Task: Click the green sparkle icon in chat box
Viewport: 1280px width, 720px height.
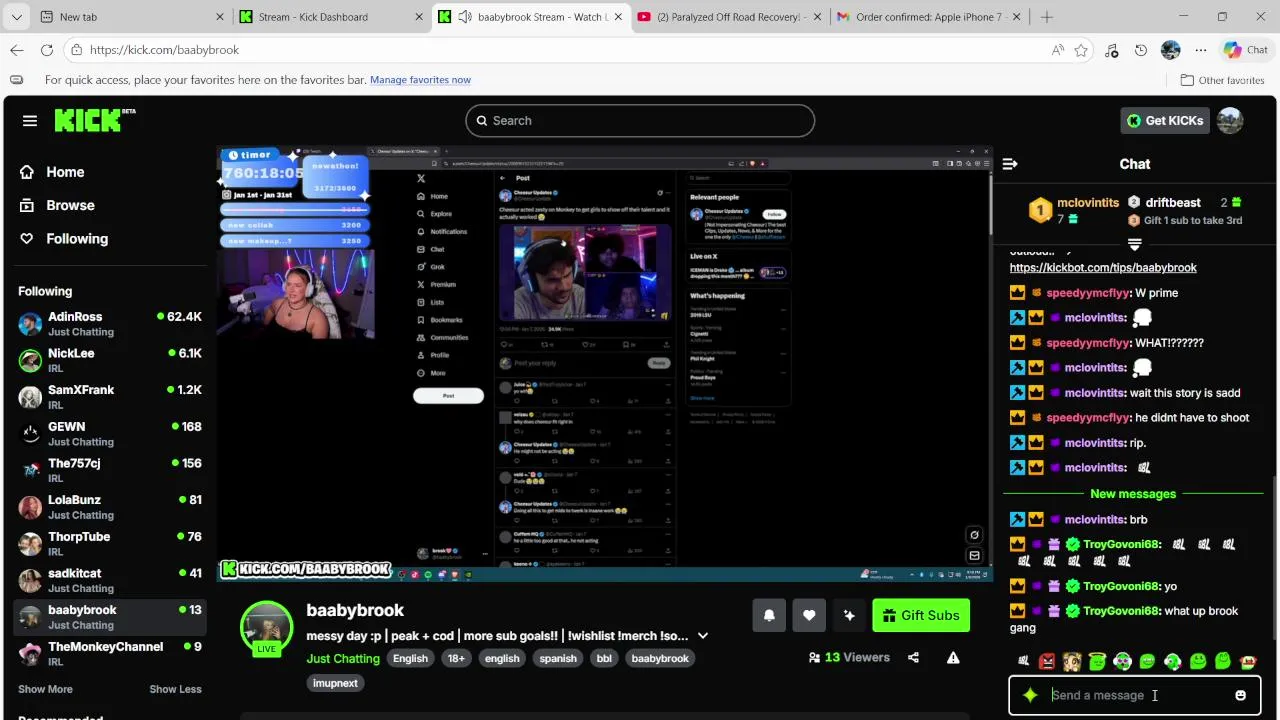Action: (x=1030, y=695)
